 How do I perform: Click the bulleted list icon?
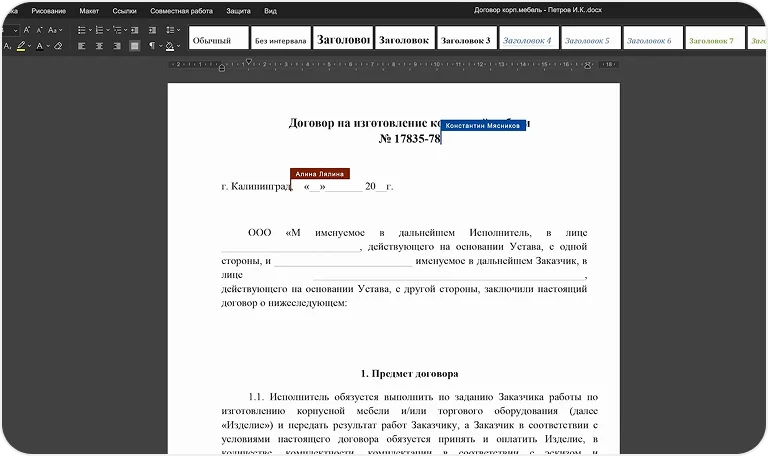coord(82,30)
